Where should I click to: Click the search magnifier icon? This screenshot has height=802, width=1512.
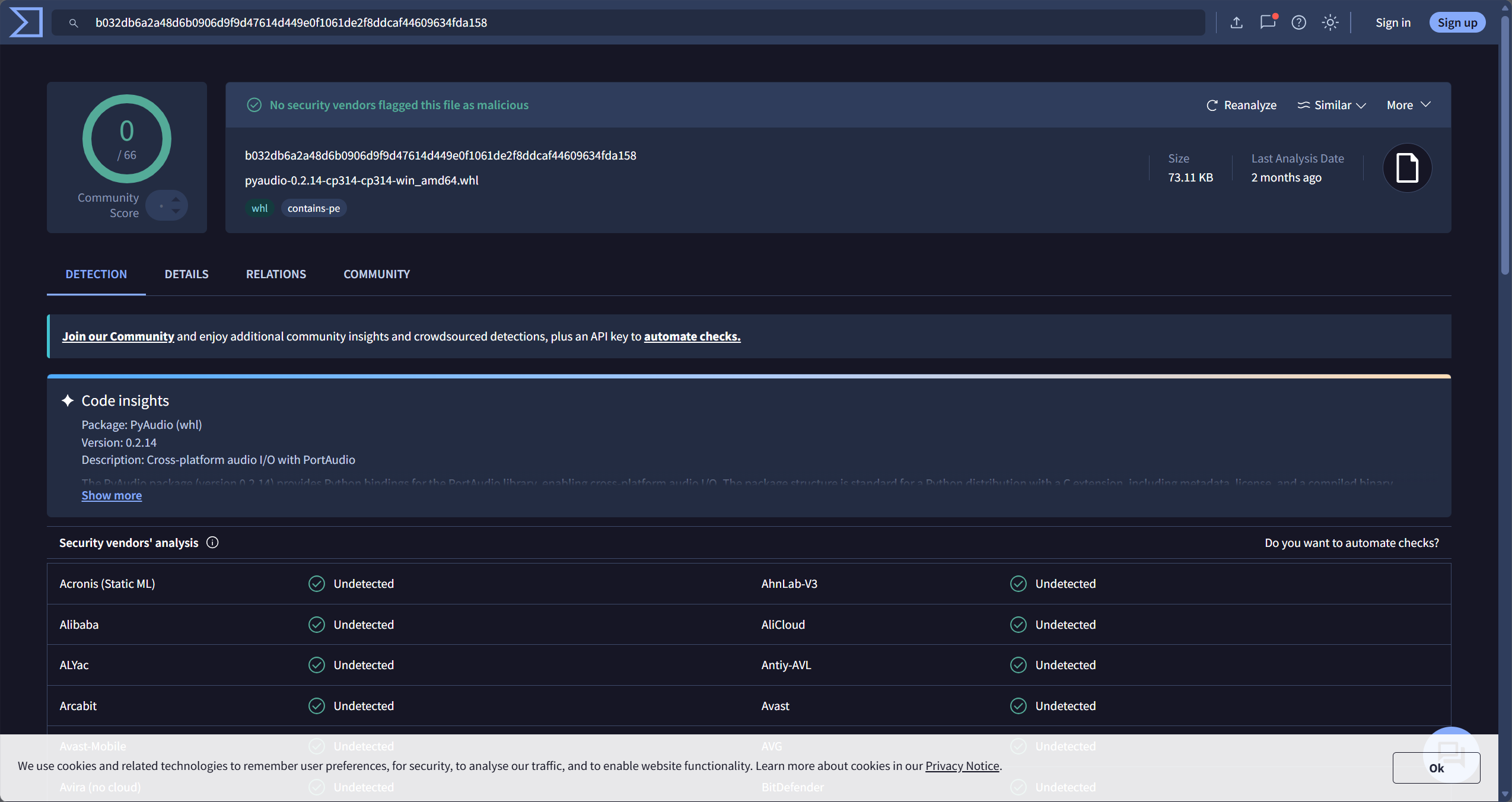tap(74, 23)
